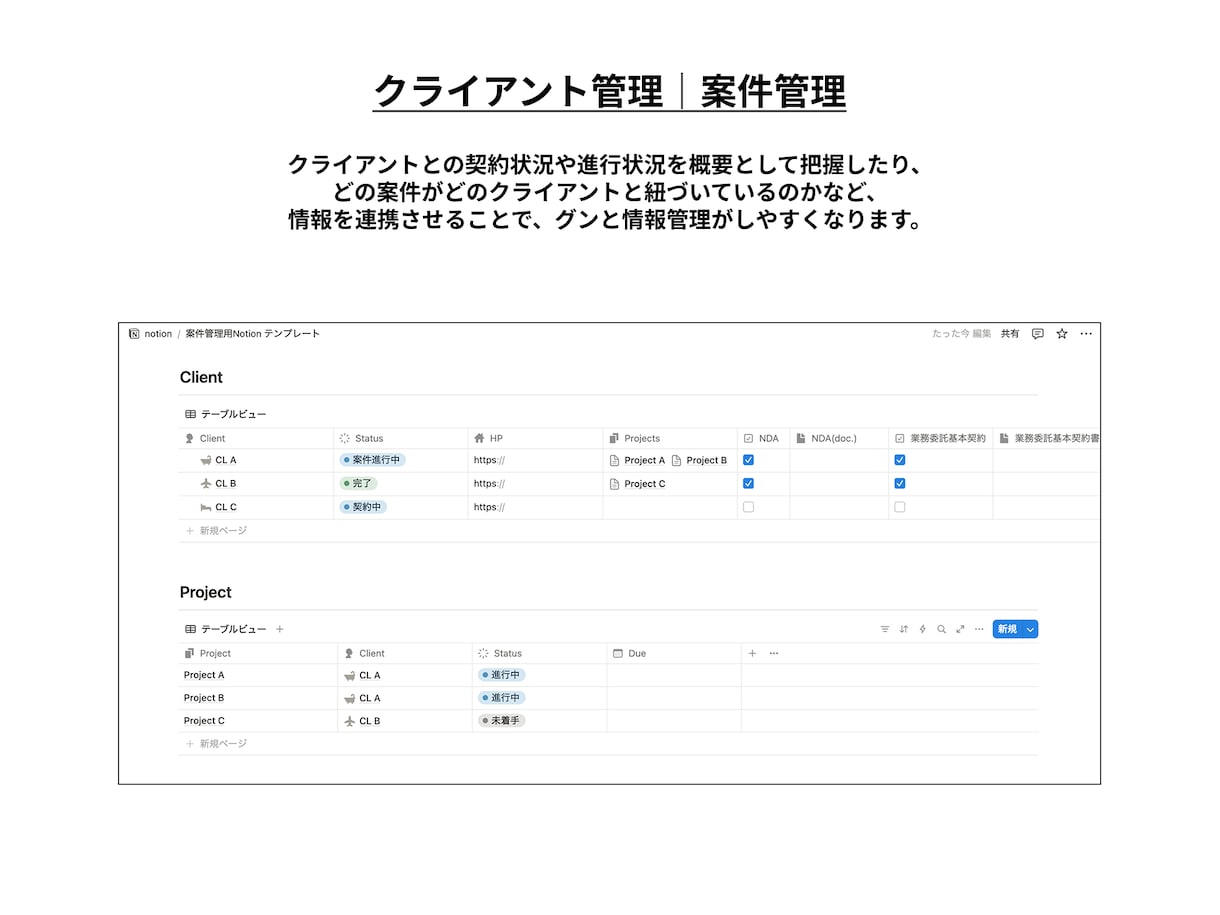Click the Project heading text
Image resolution: width=1220 pixels, height=915 pixels.
click(x=206, y=592)
